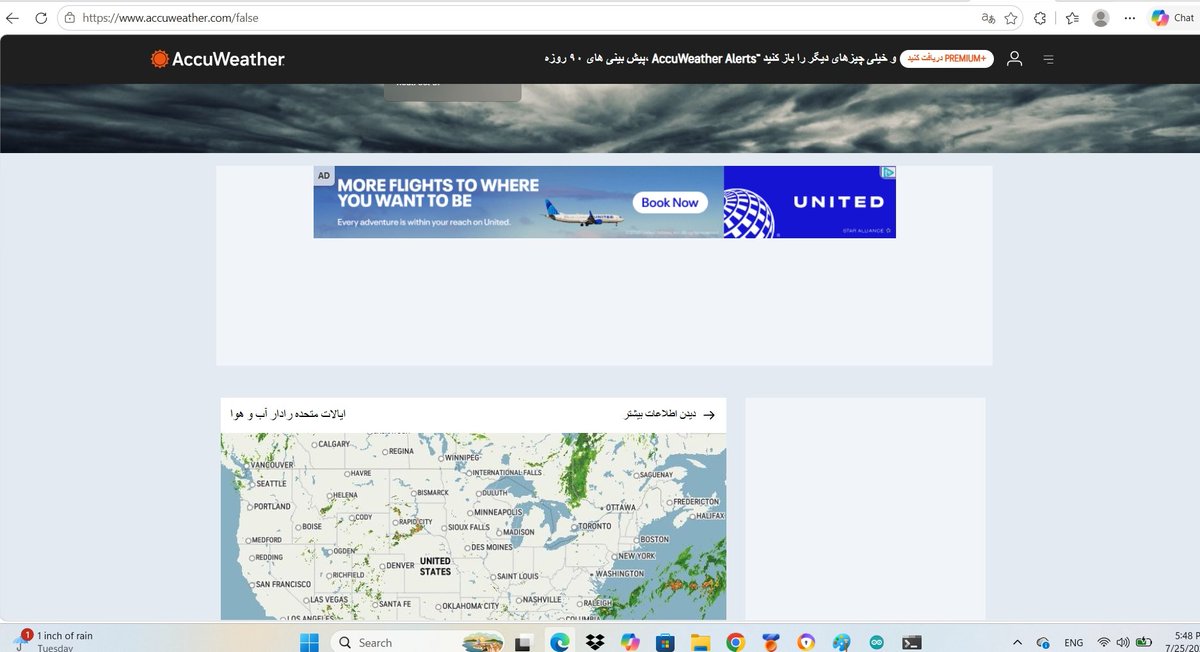This screenshot has height=652, width=1200.
Task: Open the 'دیدن اطلاعات بیشتر' see more link
Action: tap(660, 414)
